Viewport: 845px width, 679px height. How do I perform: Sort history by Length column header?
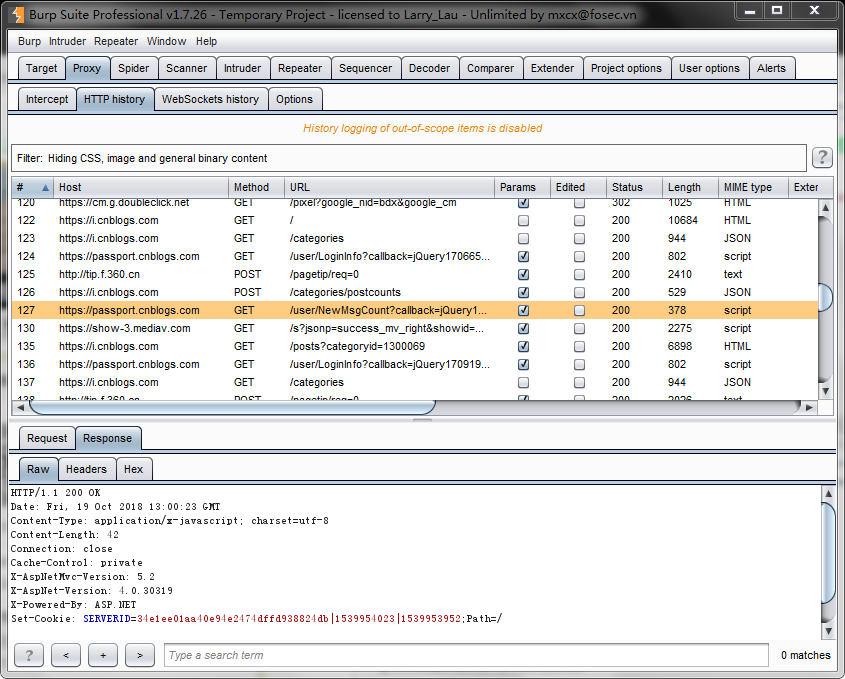[x=690, y=188]
